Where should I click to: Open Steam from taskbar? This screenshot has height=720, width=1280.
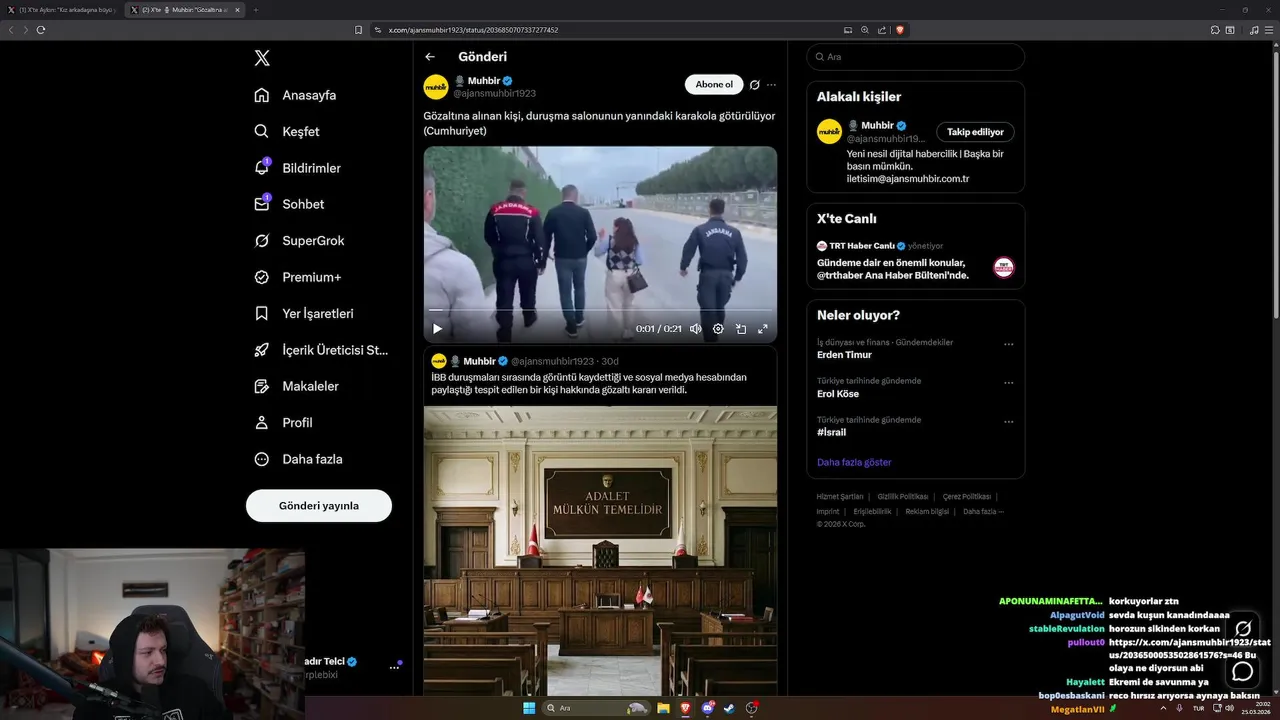(729, 708)
